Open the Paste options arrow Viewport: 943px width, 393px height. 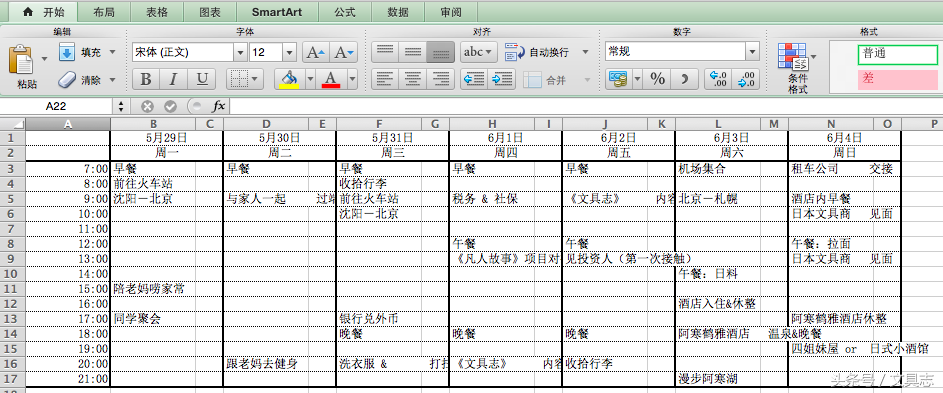[x=44, y=58]
